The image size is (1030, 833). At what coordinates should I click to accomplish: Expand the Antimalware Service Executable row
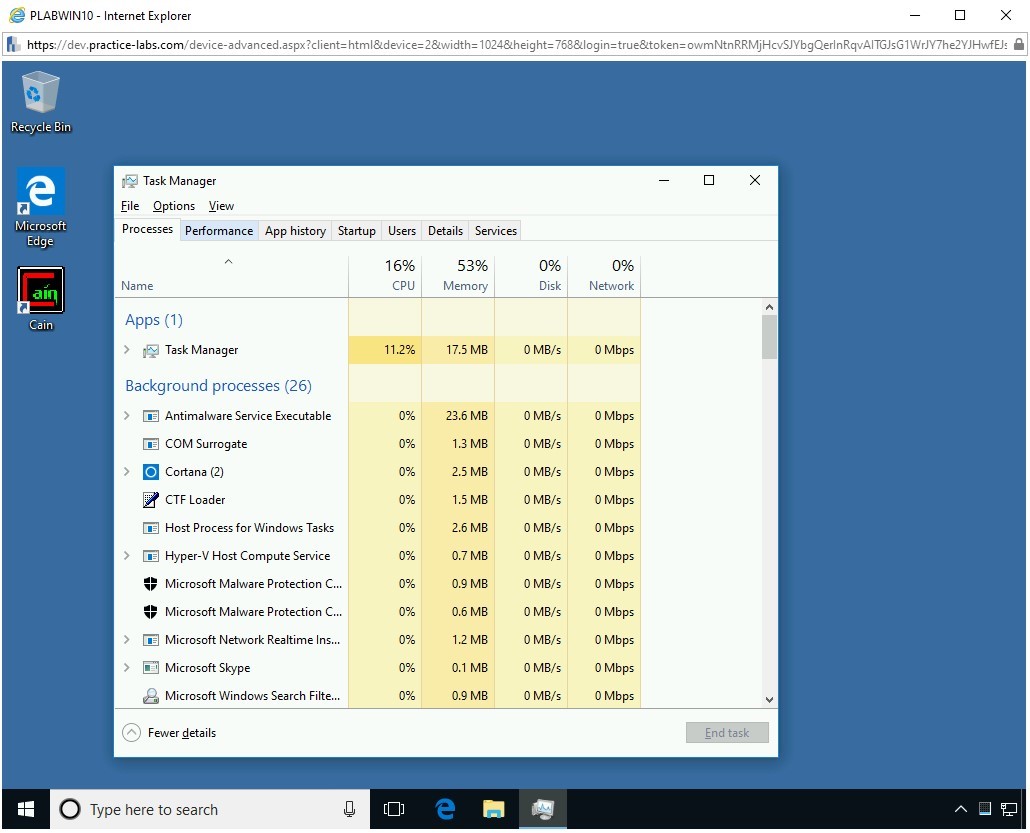pyautogui.click(x=126, y=416)
